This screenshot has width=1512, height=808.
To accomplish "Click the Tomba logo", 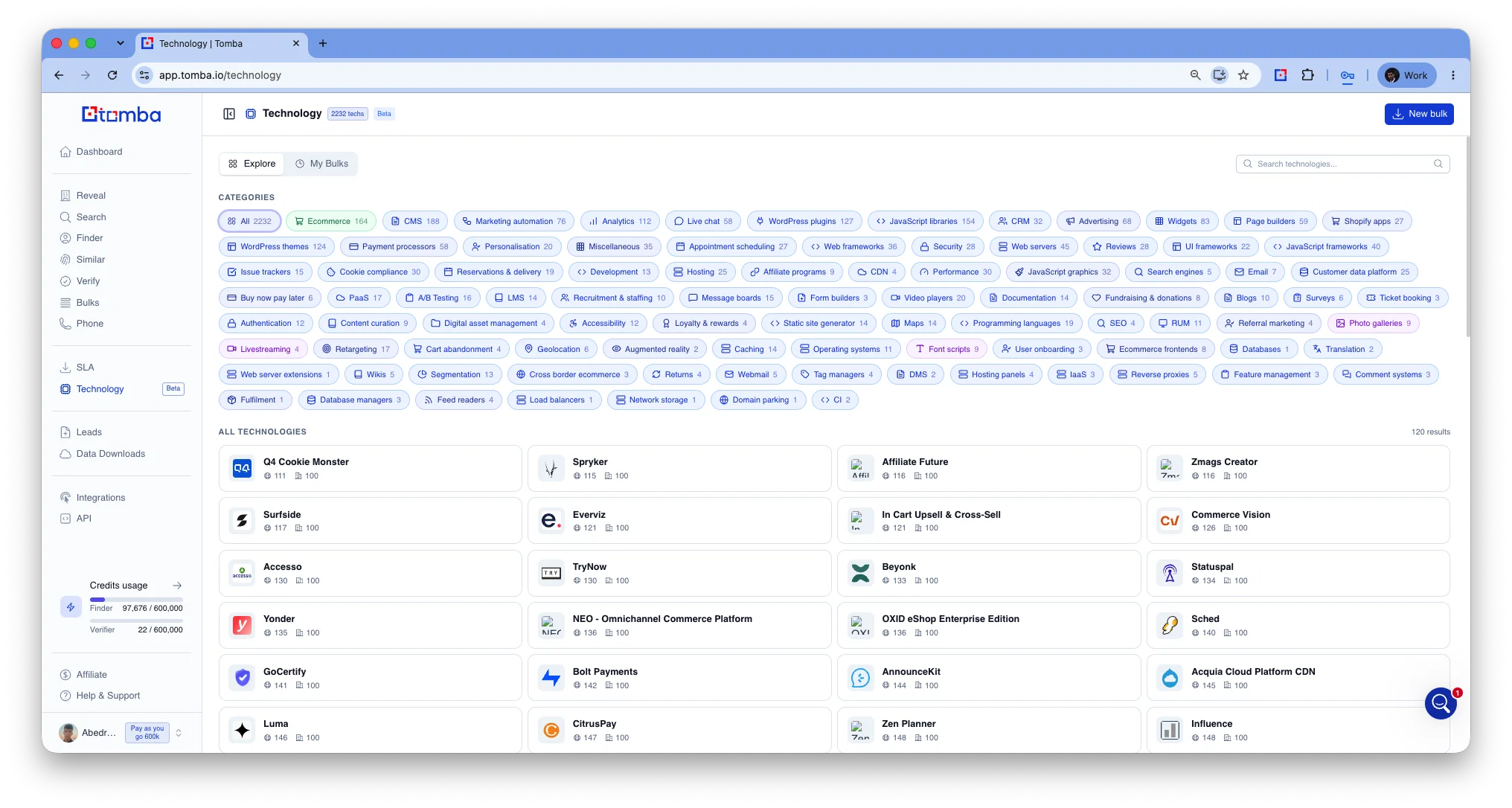I will click(121, 115).
